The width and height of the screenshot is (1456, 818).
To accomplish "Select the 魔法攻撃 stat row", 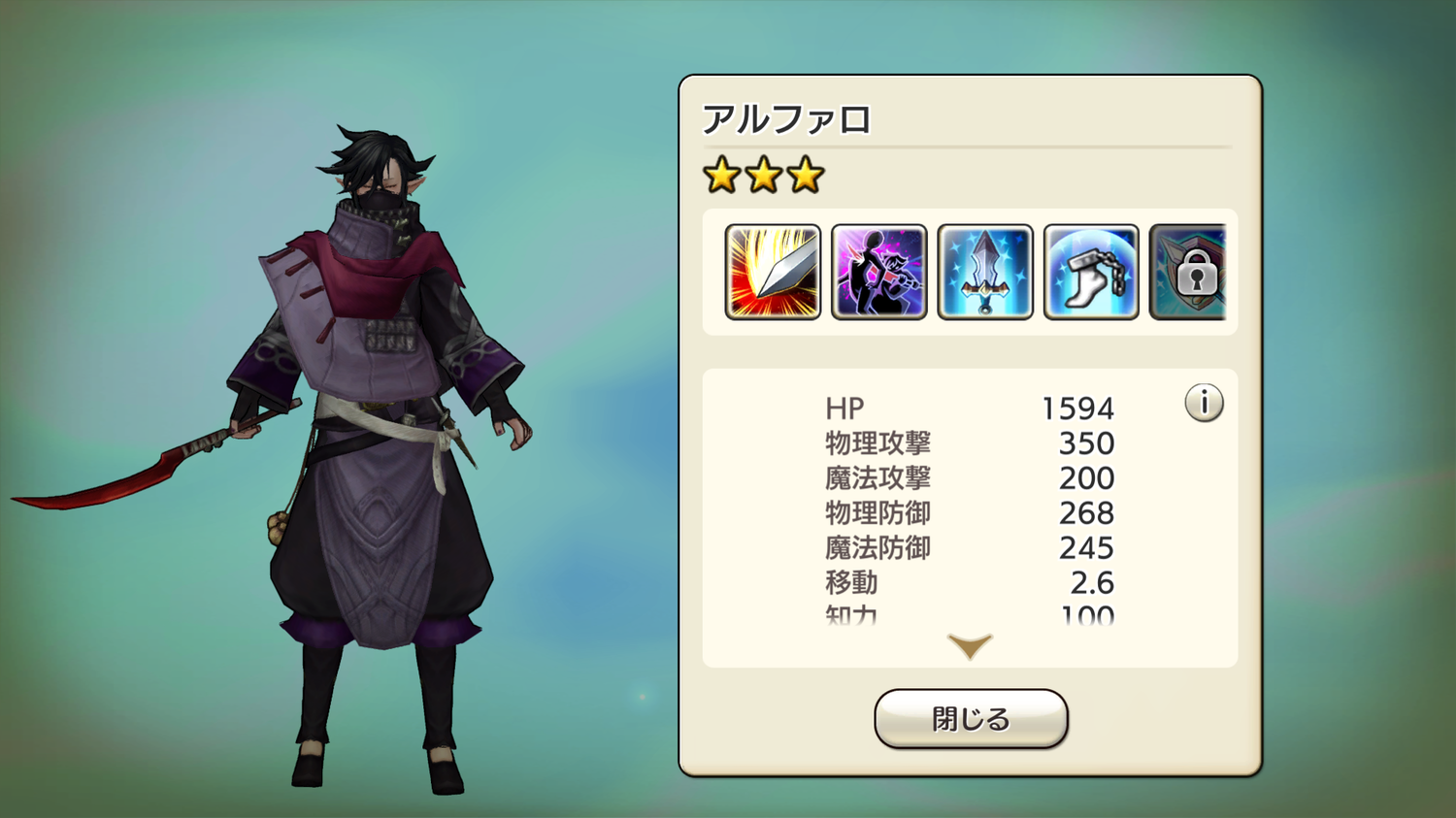I will tap(970, 478).
